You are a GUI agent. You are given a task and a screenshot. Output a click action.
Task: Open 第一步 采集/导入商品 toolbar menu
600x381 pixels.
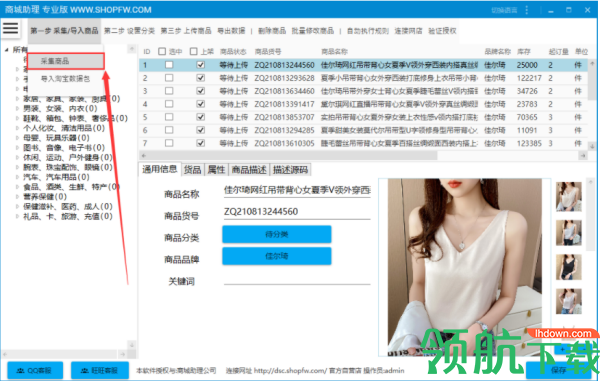point(64,31)
